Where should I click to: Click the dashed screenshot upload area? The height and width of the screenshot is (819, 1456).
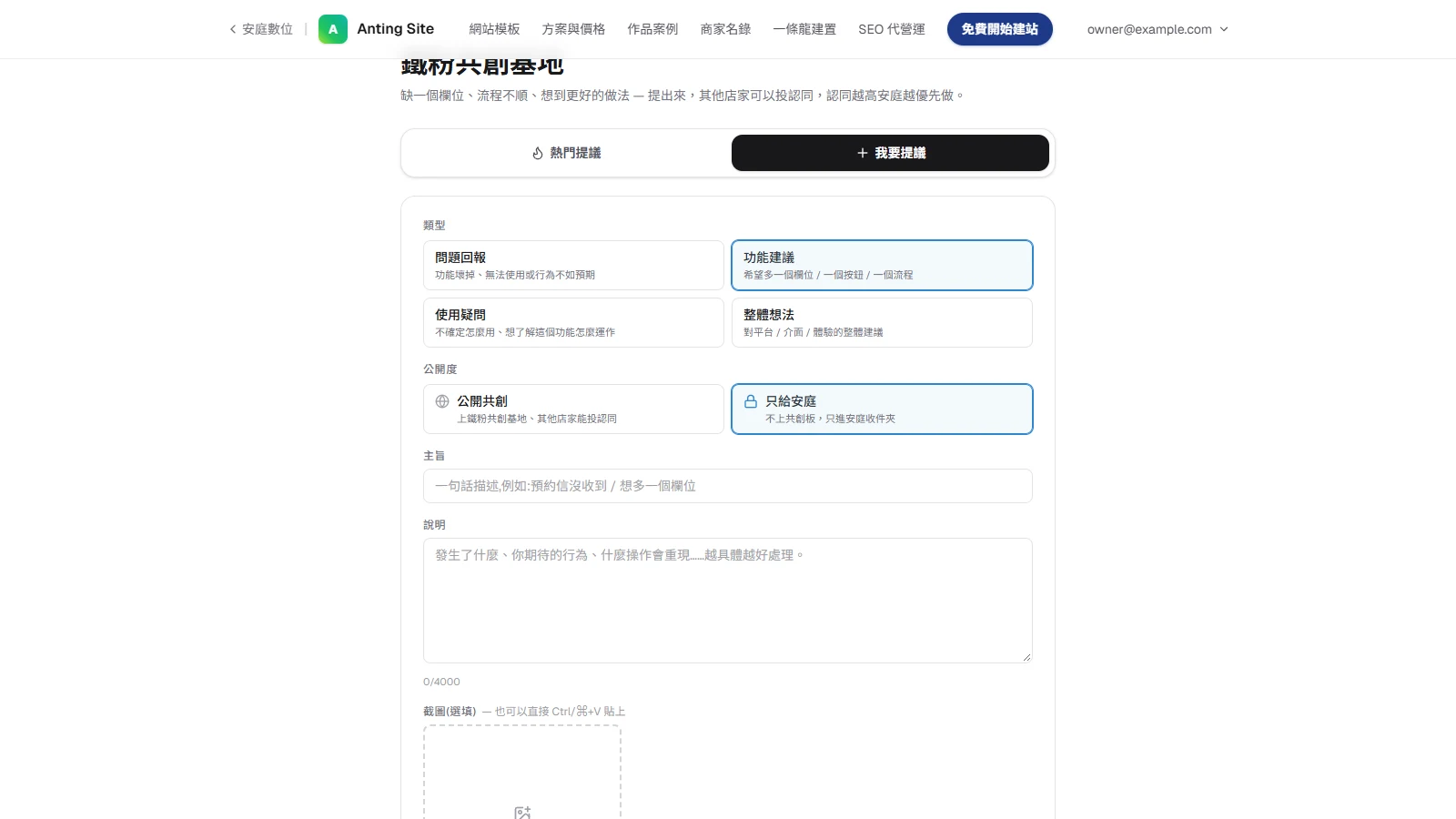[522, 772]
